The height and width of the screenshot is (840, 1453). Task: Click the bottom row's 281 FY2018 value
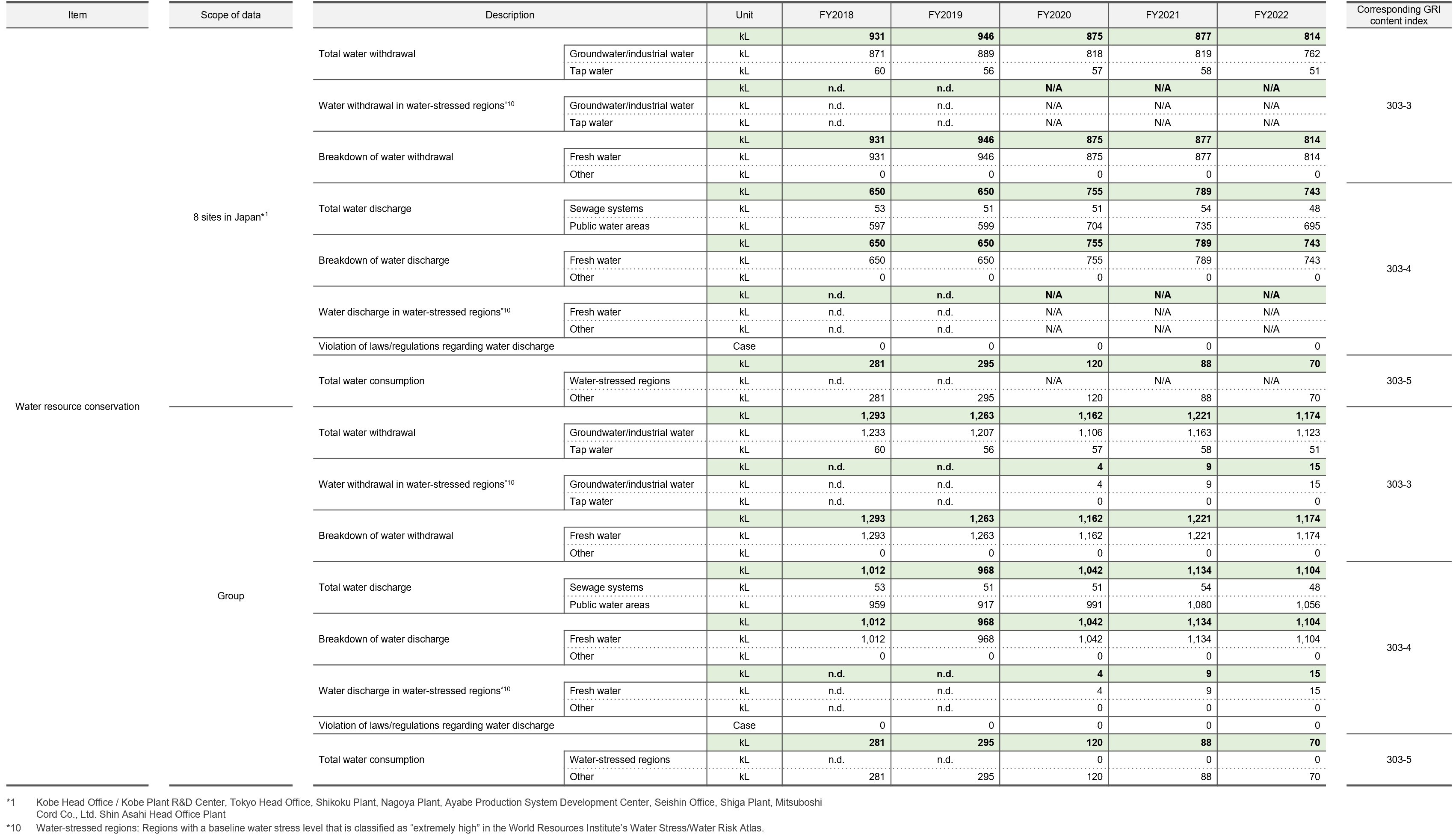pyautogui.click(x=876, y=743)
